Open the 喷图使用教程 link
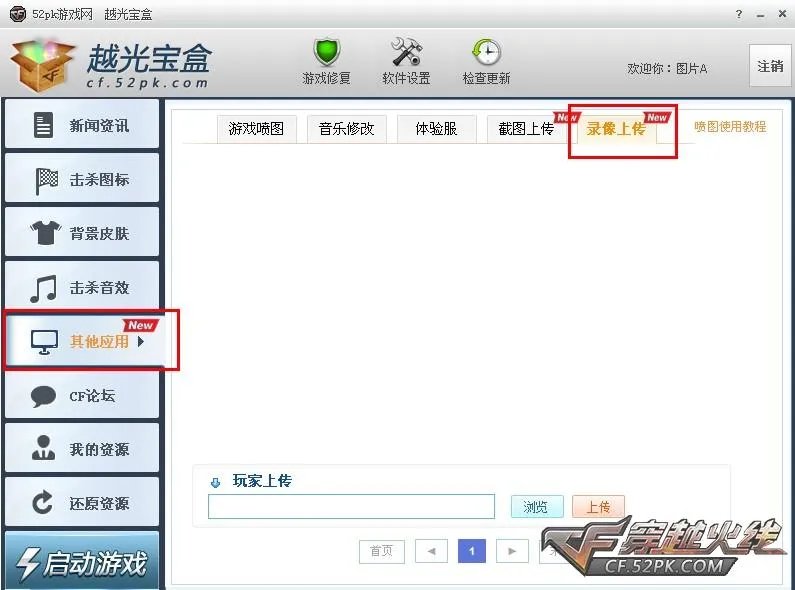 coord(730,127)
